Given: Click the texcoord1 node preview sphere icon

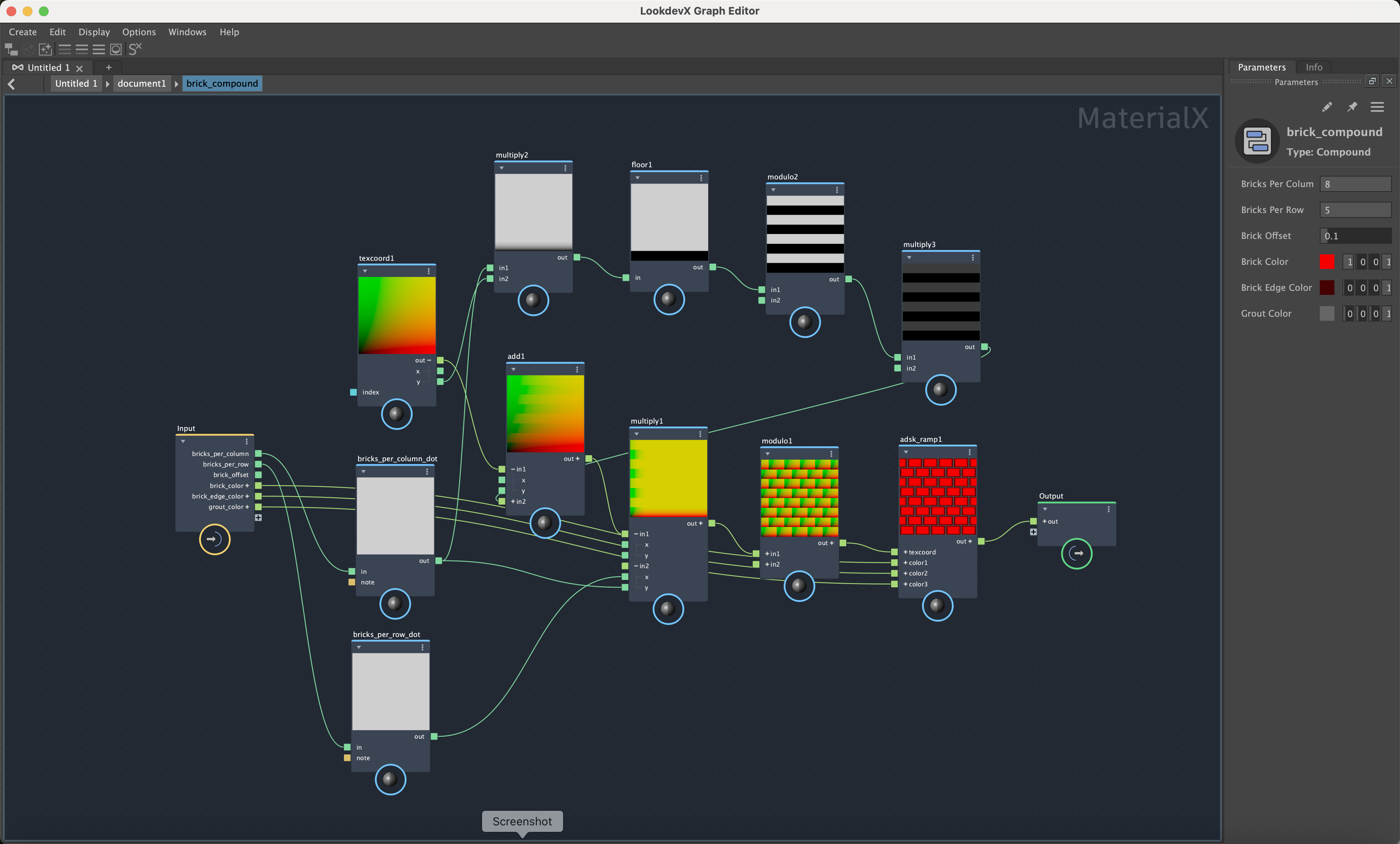Looking at the screenshot, I should [x=397, y=414].
